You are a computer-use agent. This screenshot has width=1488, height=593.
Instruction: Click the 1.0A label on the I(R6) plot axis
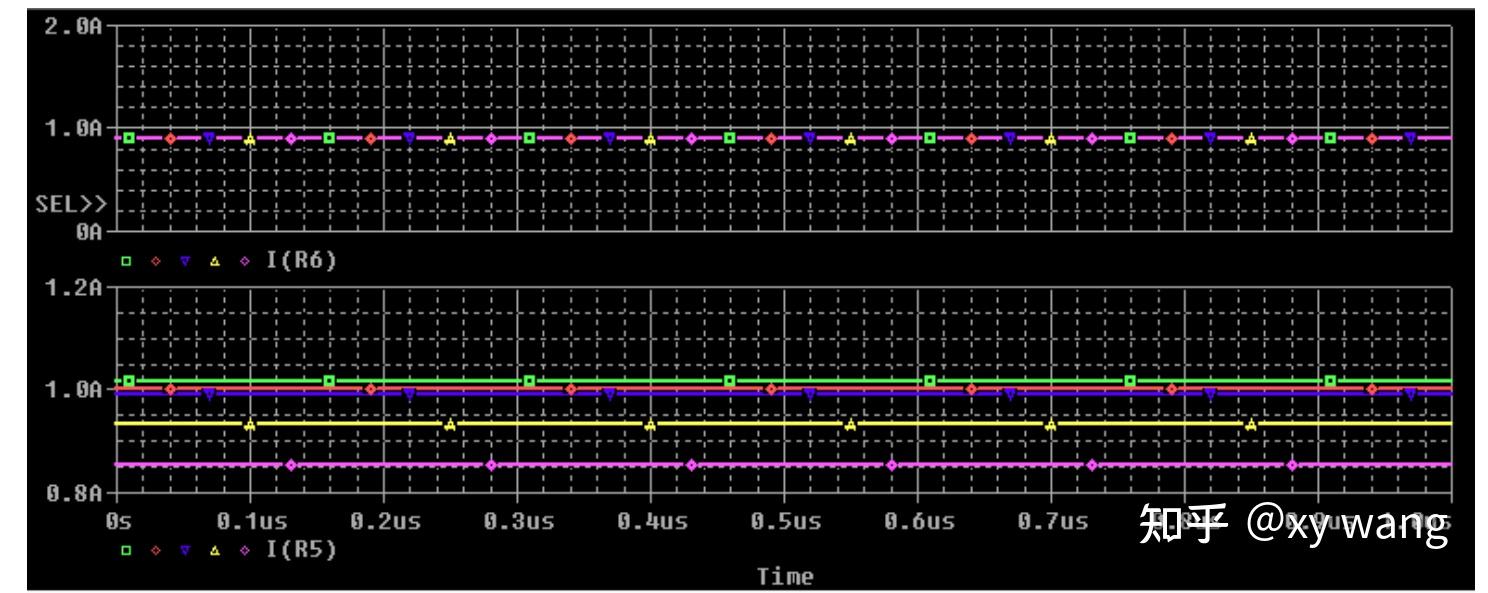tap(74, 129)
